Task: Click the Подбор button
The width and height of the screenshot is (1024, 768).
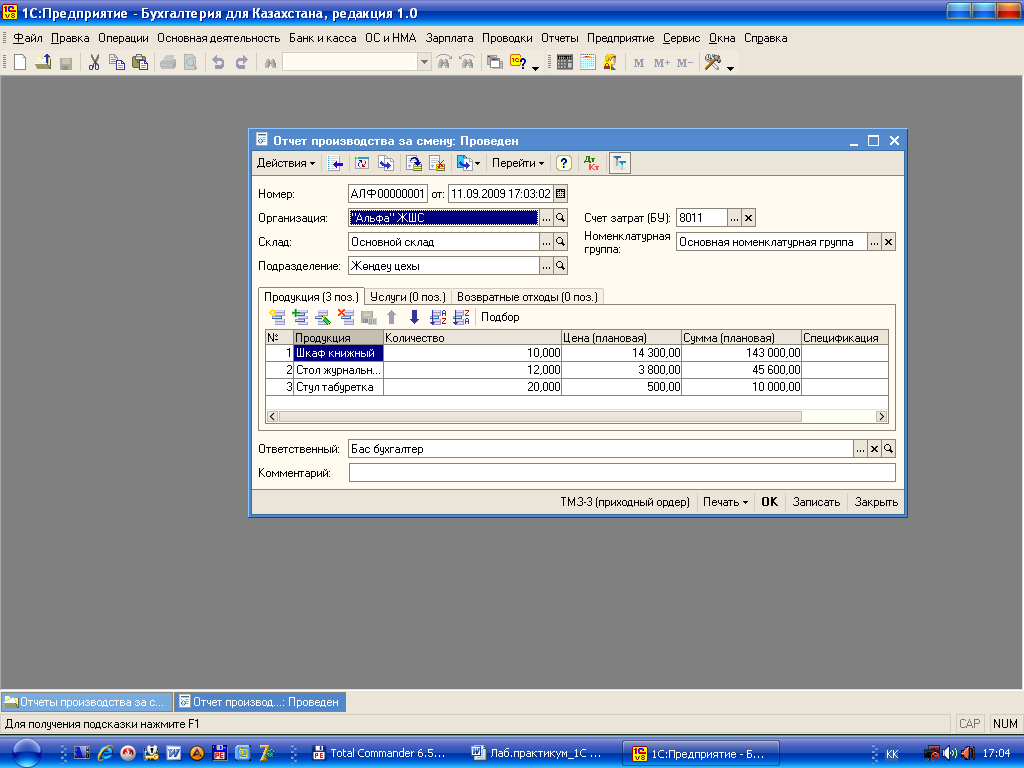Action: pyautogui.click(x=500, y=317)
